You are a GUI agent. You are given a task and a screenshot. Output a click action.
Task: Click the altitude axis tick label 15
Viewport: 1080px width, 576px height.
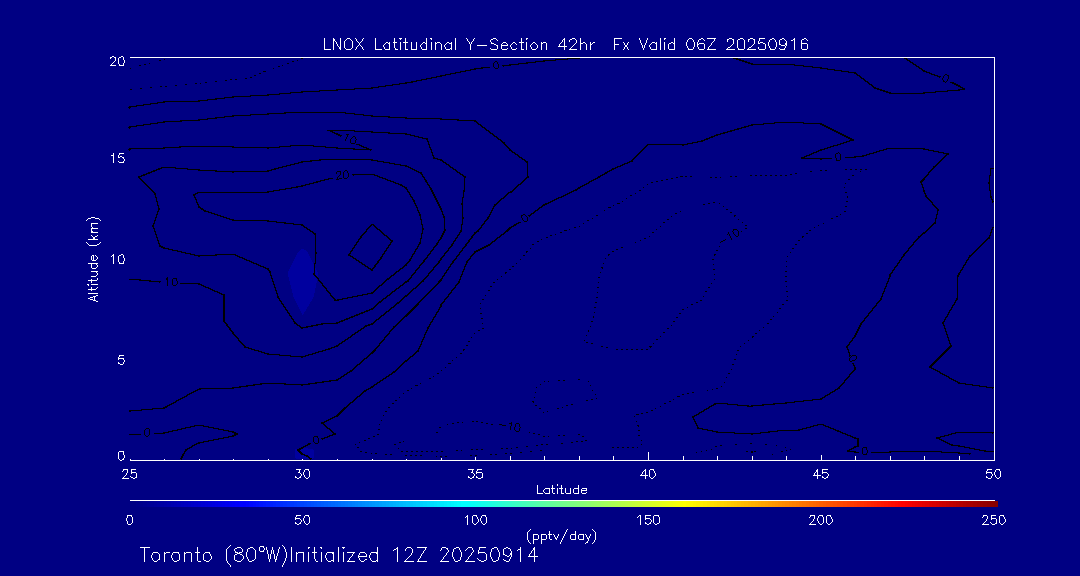coord(115,159)
